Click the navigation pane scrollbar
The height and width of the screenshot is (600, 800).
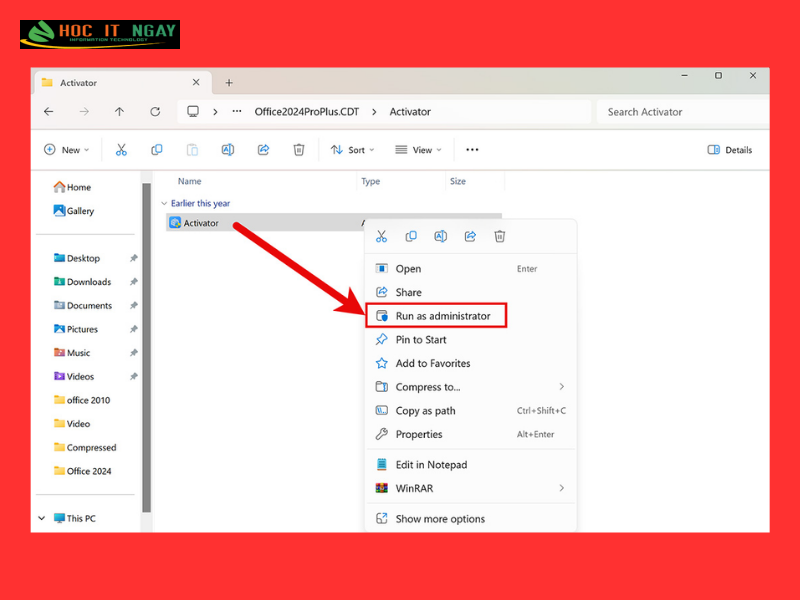coord(146,347)
